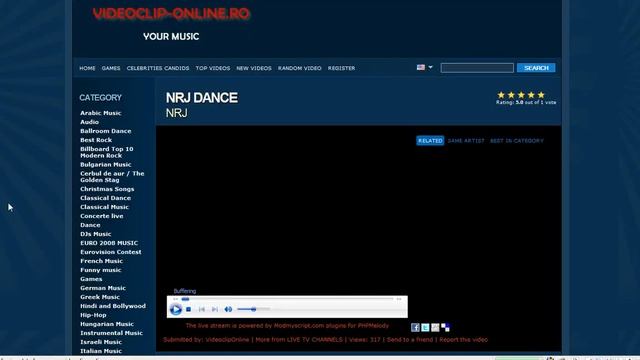This screenshot has height=360, width=640.
Task: Open the Best Rock category
Action: tap(96, 140)
